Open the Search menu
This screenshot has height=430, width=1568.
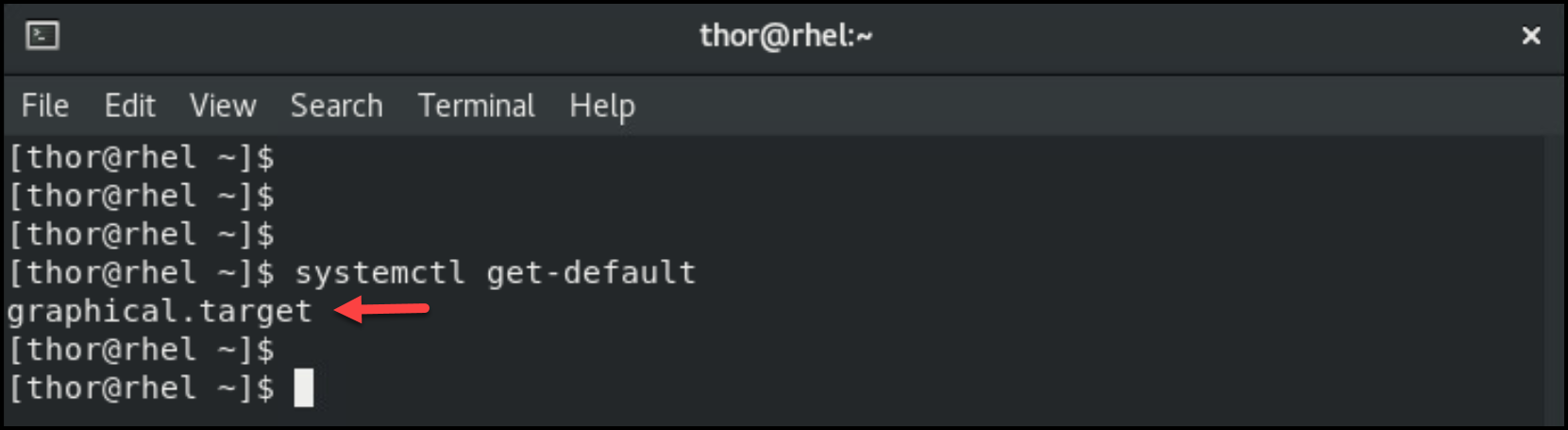point(336,106)
